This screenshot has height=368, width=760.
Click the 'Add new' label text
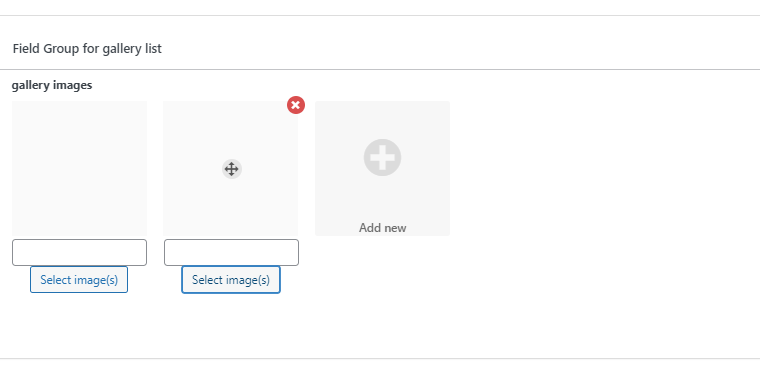click(382, 228)
